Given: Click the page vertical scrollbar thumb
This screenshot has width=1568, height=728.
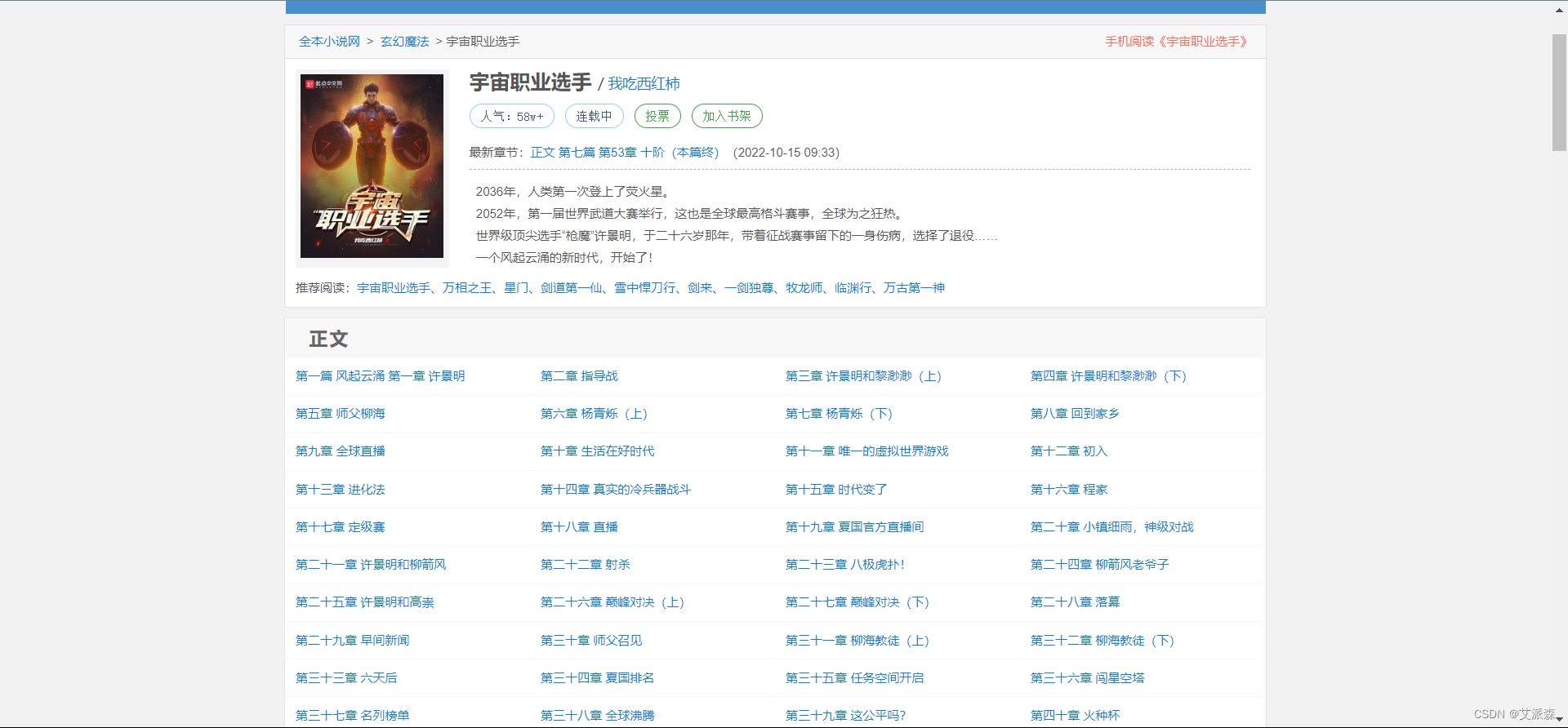Looking at the screenshot, I should tap(1559, 92).
